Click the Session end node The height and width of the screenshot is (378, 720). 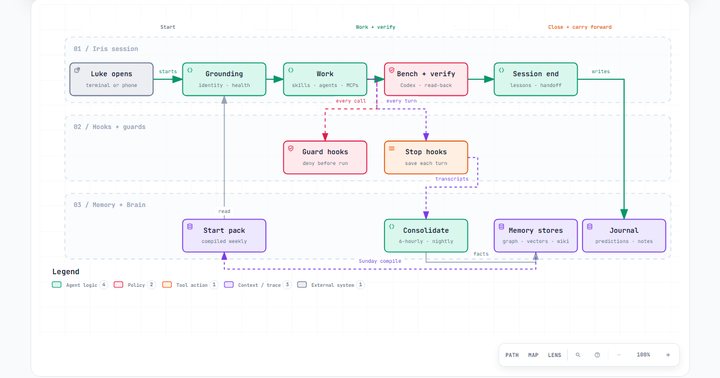point(535,79)
